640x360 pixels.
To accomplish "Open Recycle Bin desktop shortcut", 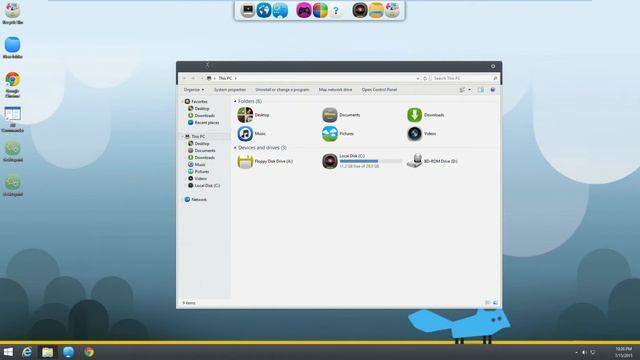I will tap(13, 13).
